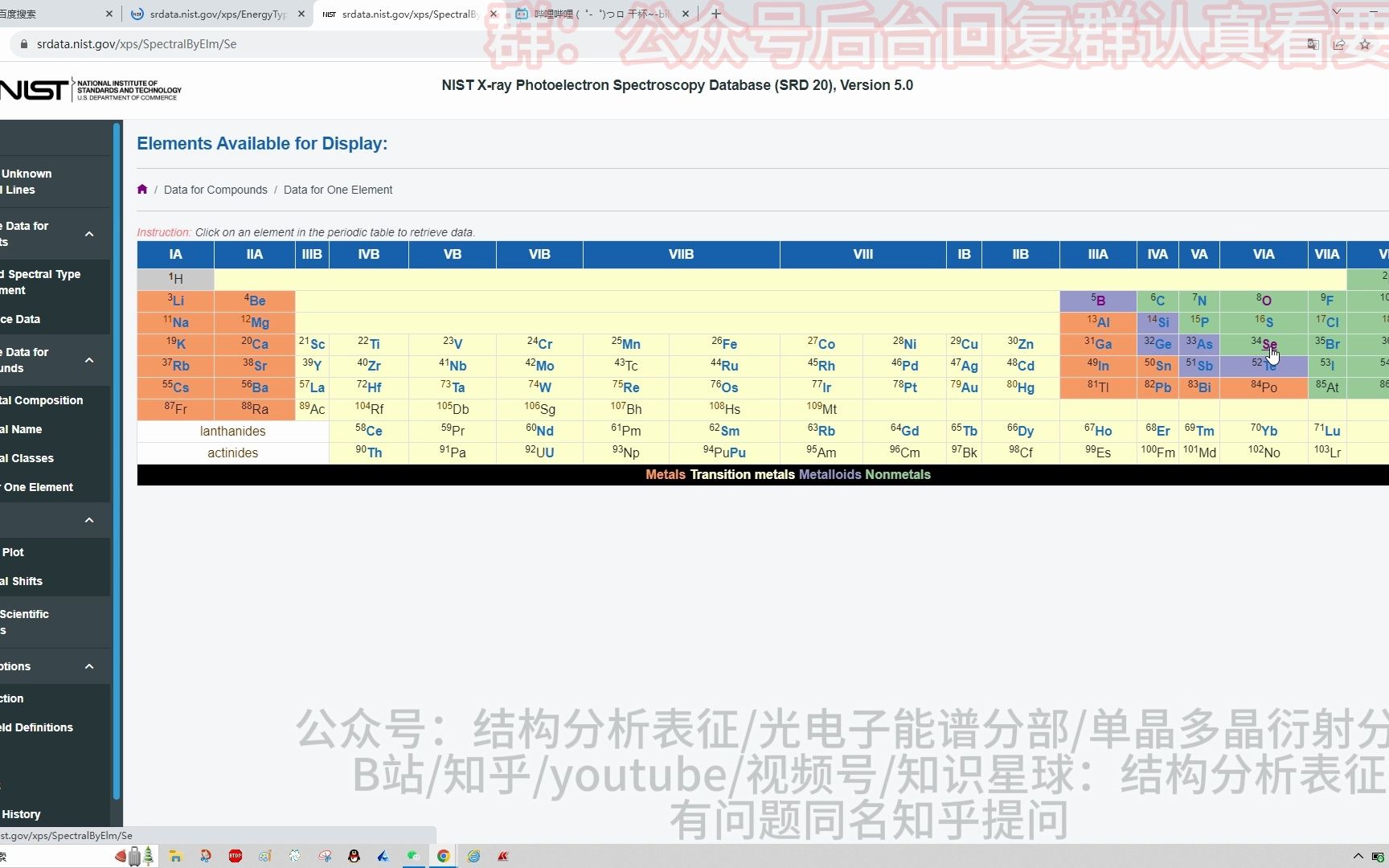Open the Field Definitions sidebar item
1389x868 pixels.
tap(55, 727)
